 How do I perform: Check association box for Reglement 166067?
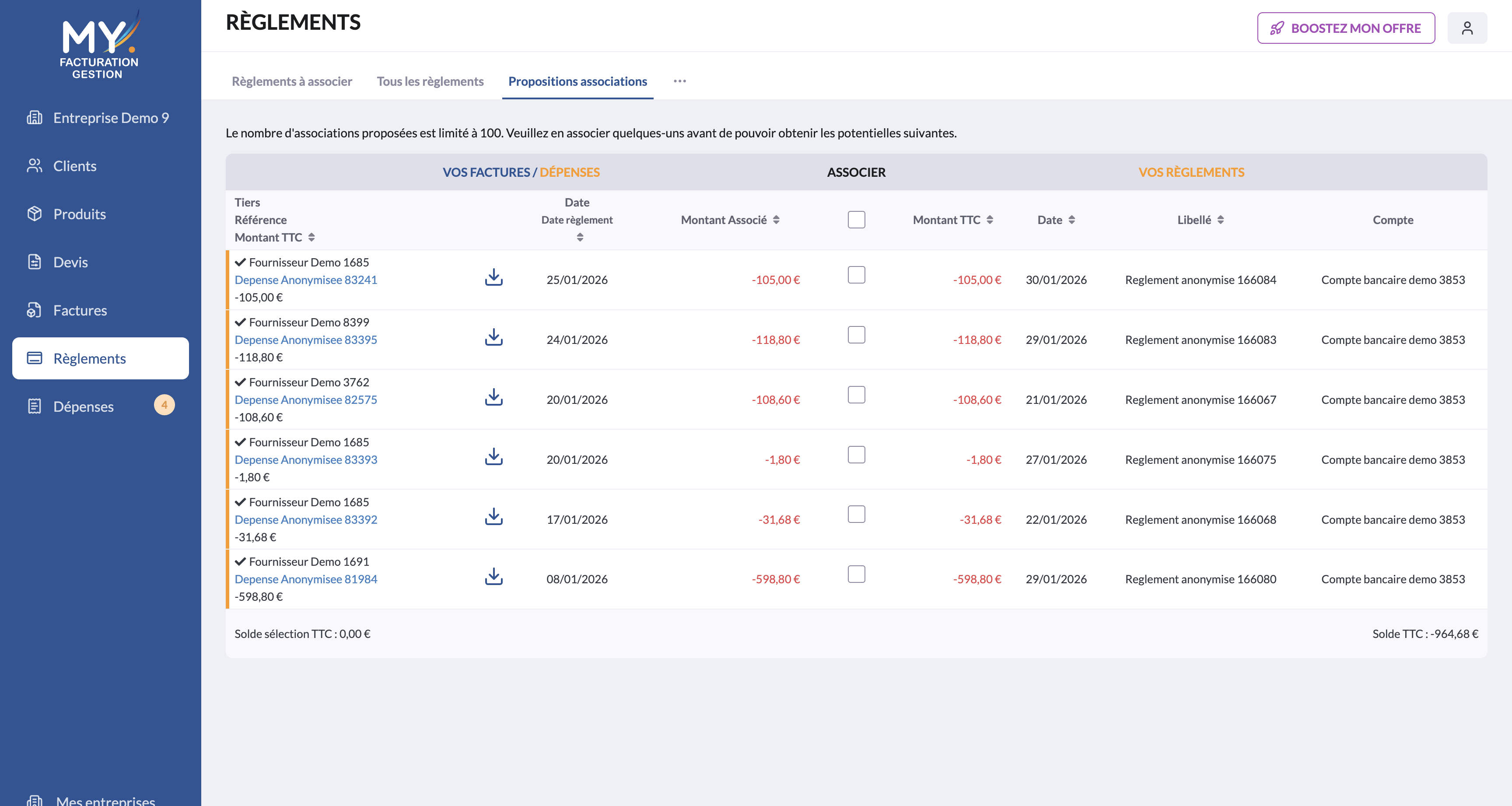pos(856,395)
